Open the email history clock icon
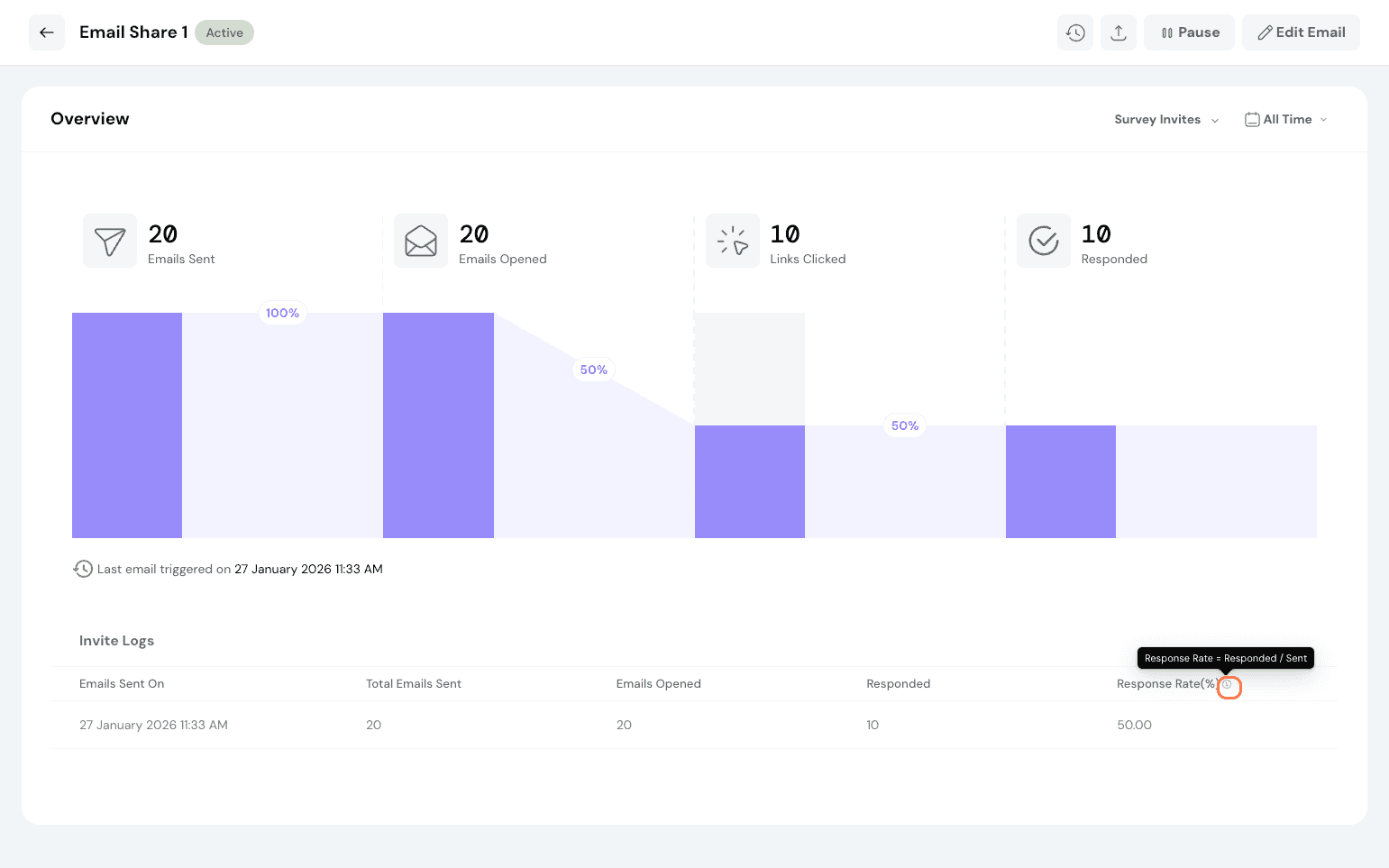1389x868 pixels. point(1075,32)
